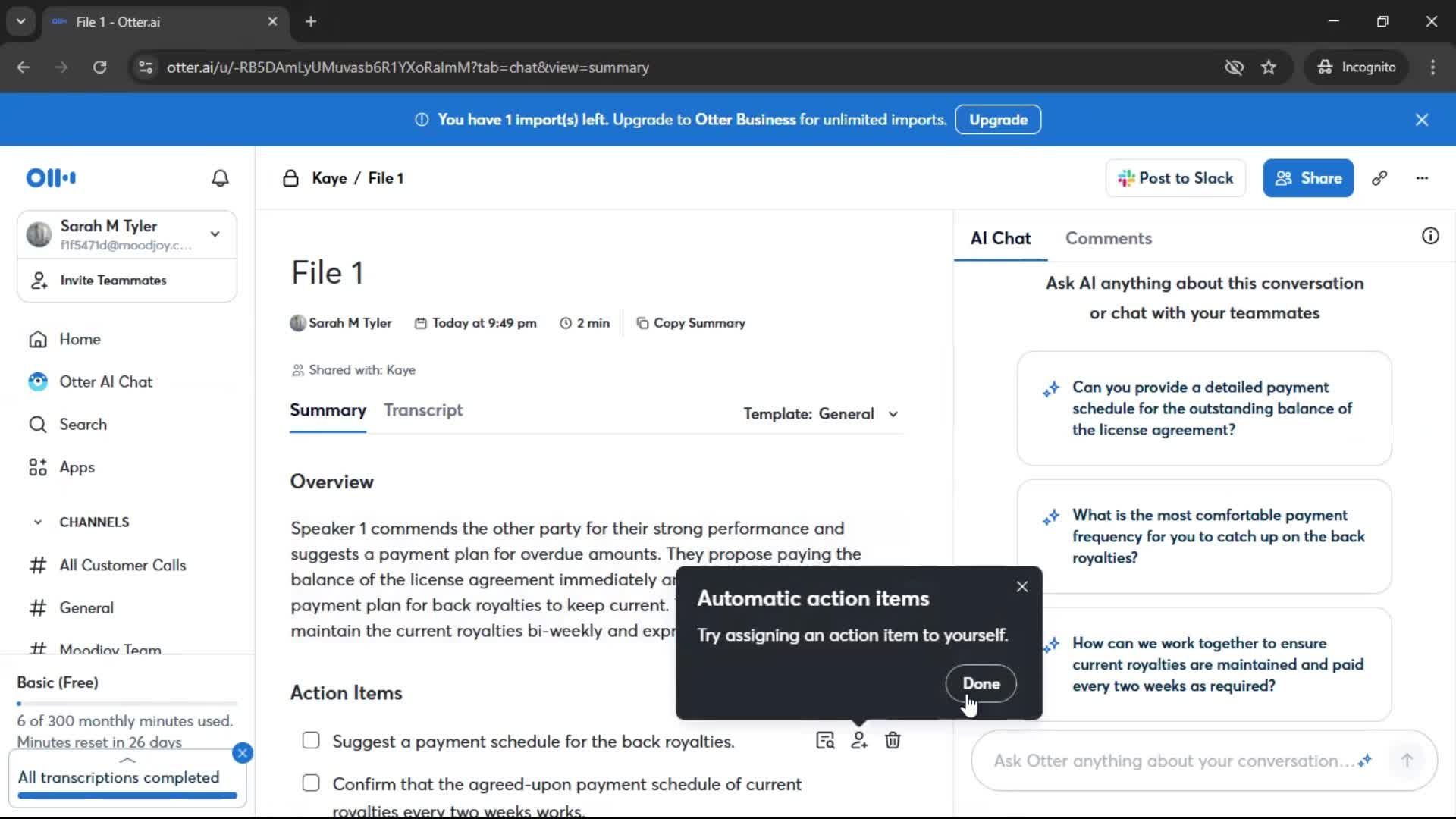Image resolution: width=1456 pixels, height=819 pixels.
Task: Click the browser address bar URL
Action: coord(408,67)
